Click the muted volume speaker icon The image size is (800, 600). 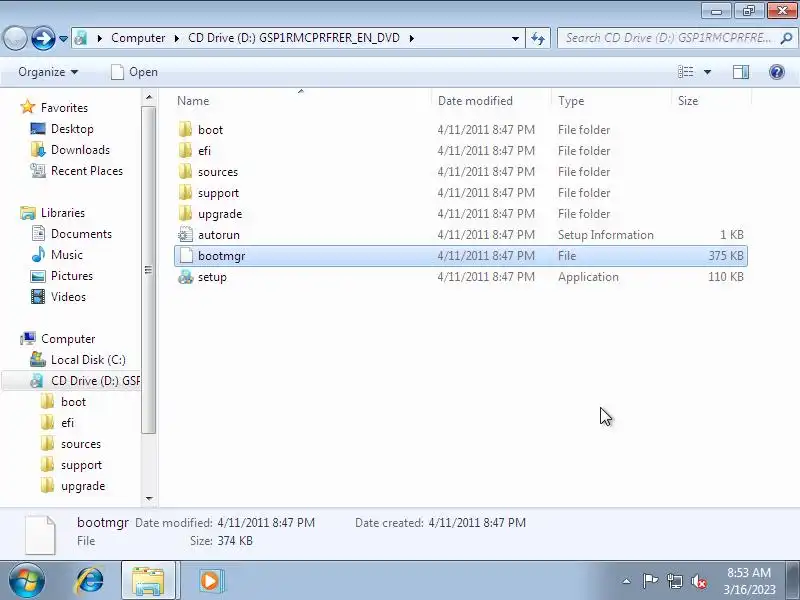(698, 581)
